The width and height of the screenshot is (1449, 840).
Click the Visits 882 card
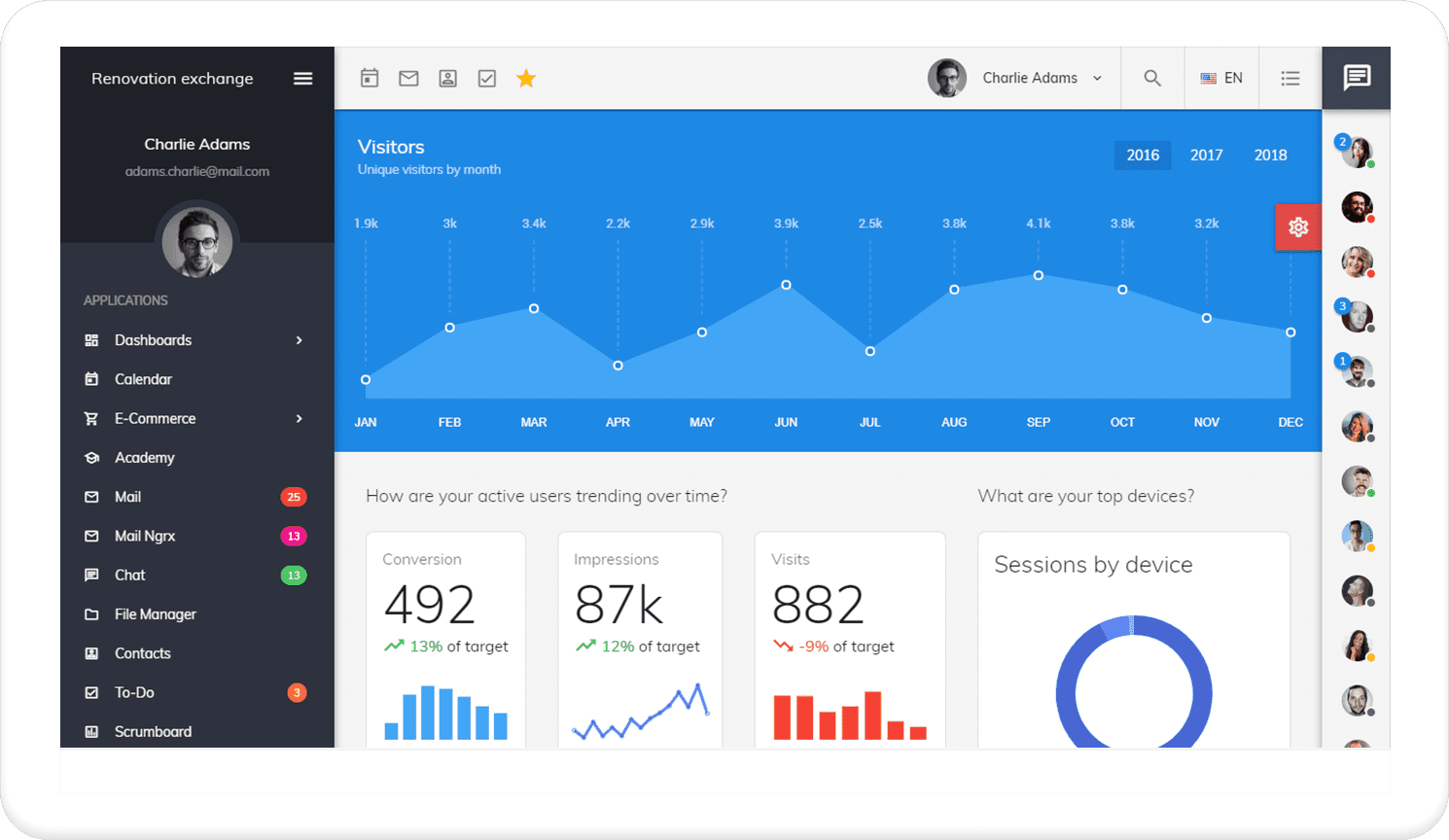(x=850, y=640)
